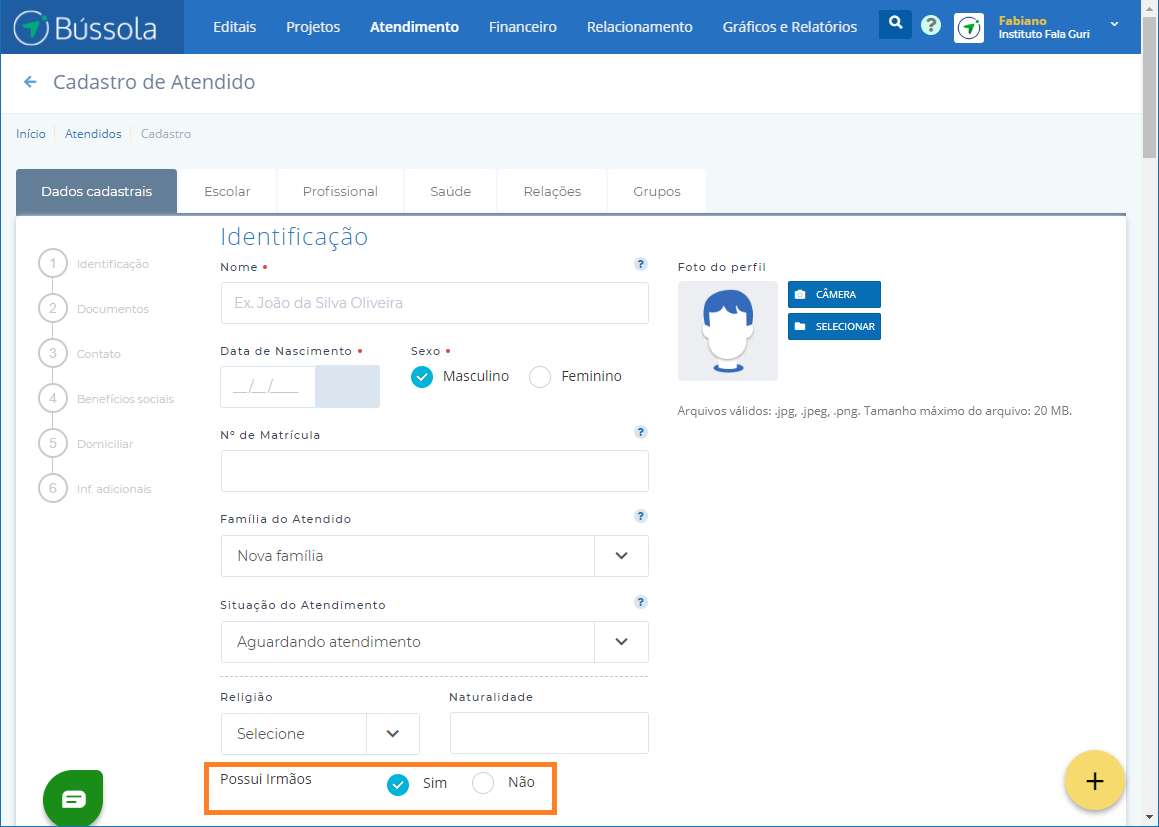This screenshot has width=1159, height=827.
Task: Click help icon next to Nome field
Action: [x=641, y=265]
